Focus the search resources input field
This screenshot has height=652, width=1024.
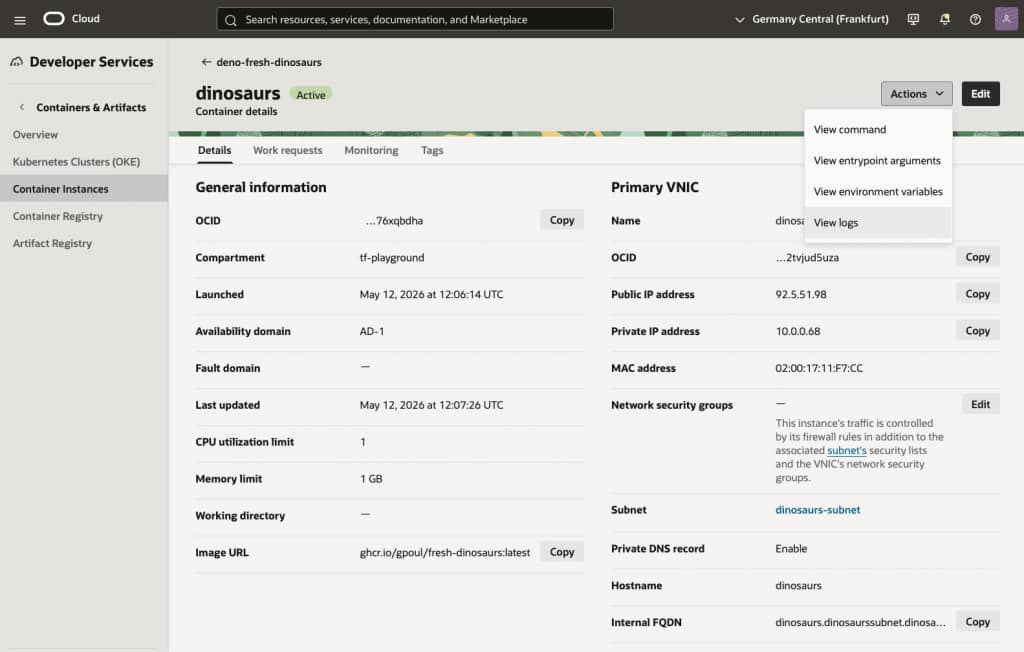pyautogui.click(x=415, y=19)
